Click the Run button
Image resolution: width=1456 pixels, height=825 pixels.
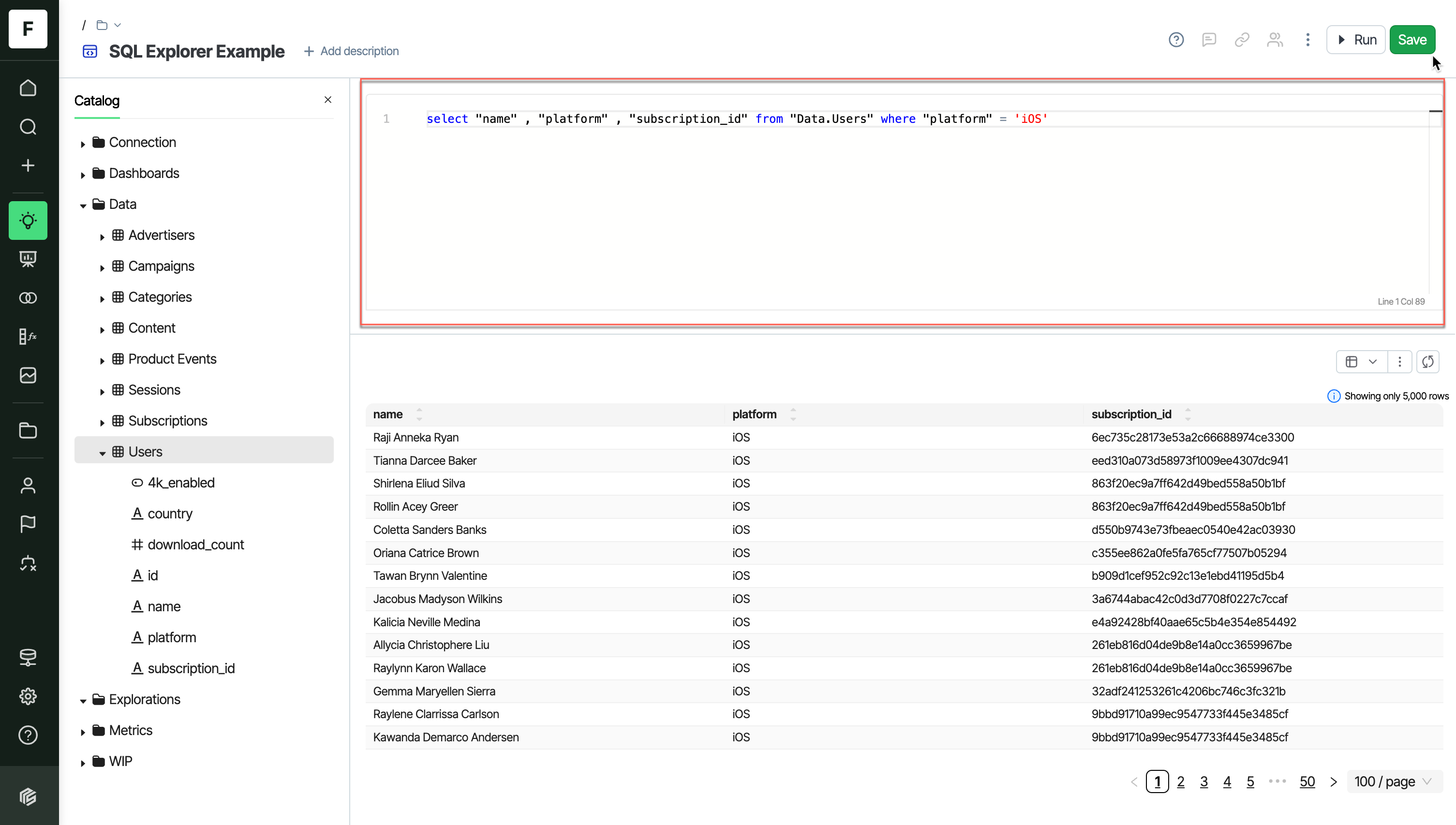1356,40
